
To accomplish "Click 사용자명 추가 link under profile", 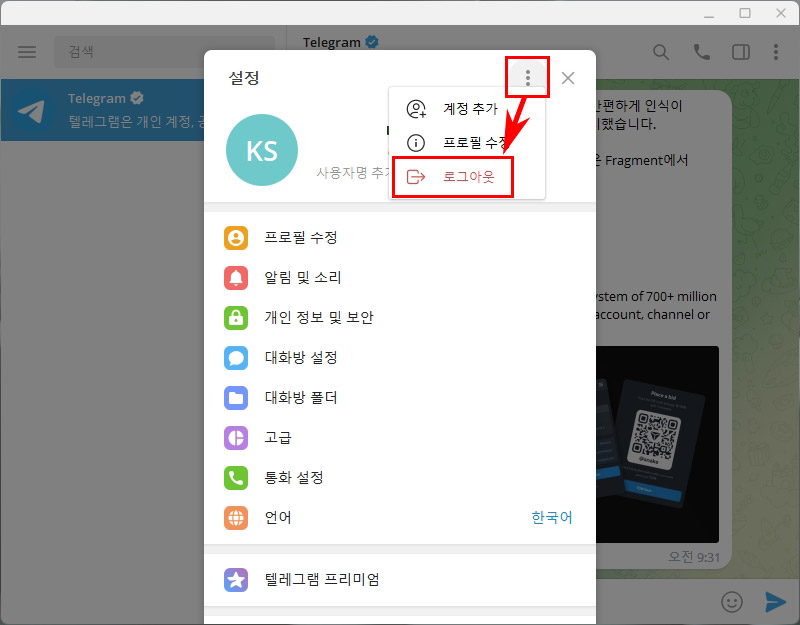I will click(352, 172).
